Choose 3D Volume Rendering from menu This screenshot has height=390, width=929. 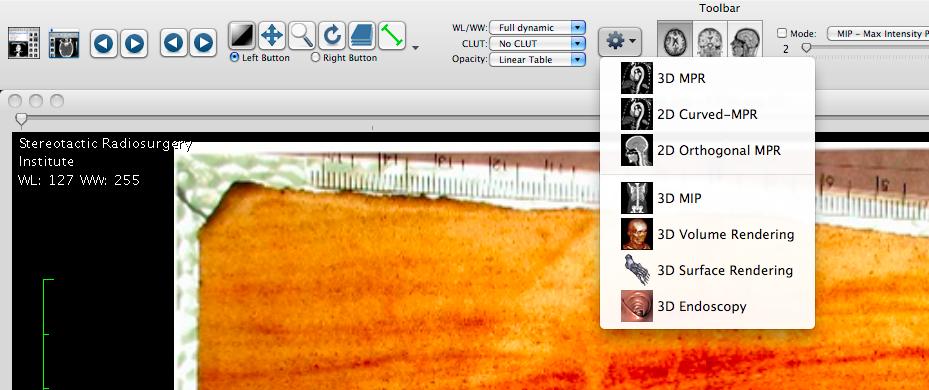tap(707, 234)
